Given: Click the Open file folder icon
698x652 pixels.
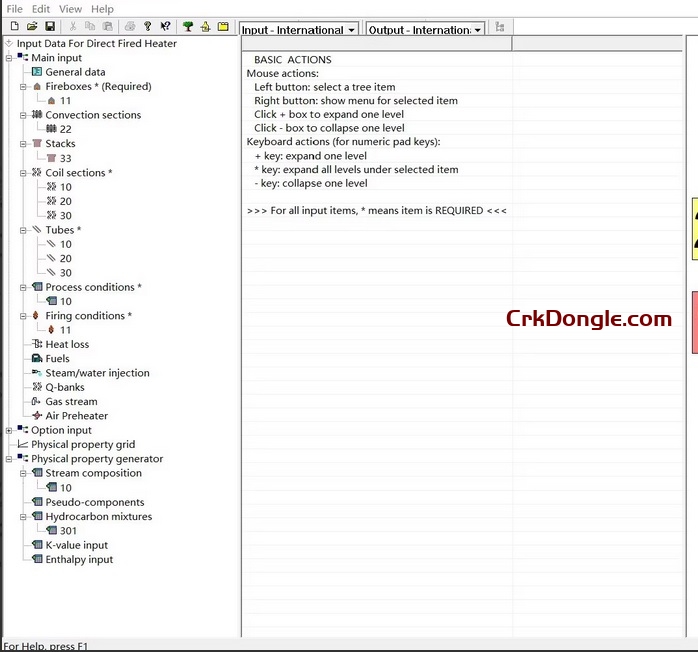Looking at the screenshot, I should click(32, 26).
